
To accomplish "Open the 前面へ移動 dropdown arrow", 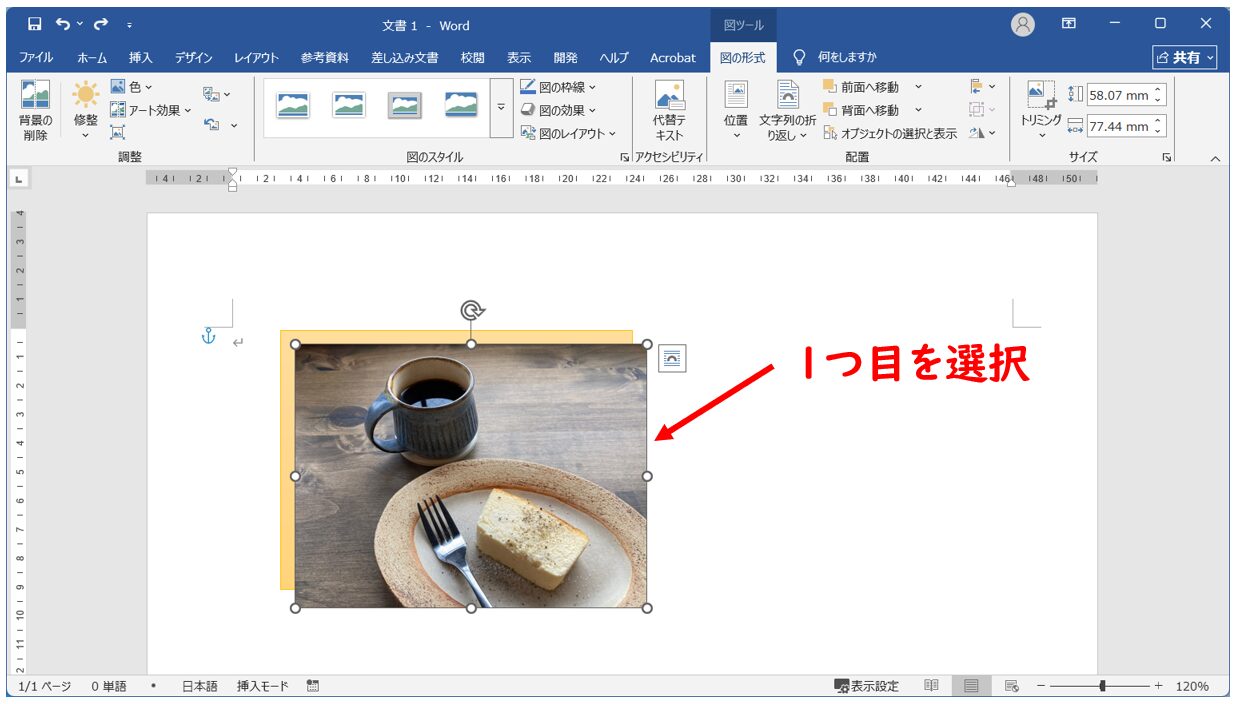I will pyautogui.click(x=919, y=87).
